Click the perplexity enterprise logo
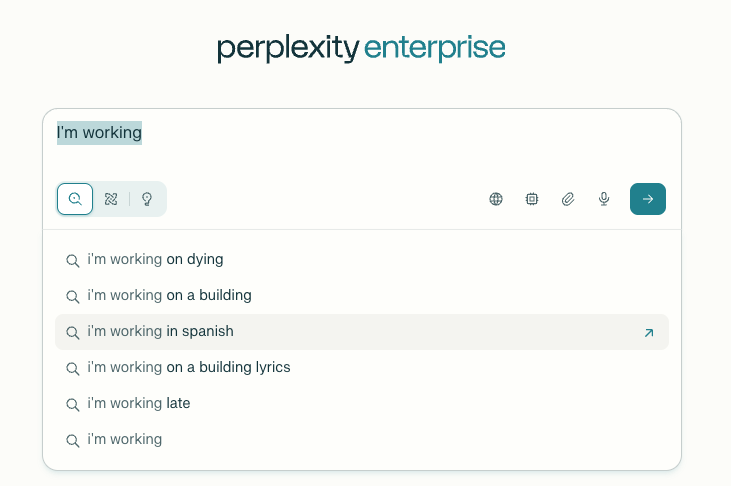 pos(361,48)
